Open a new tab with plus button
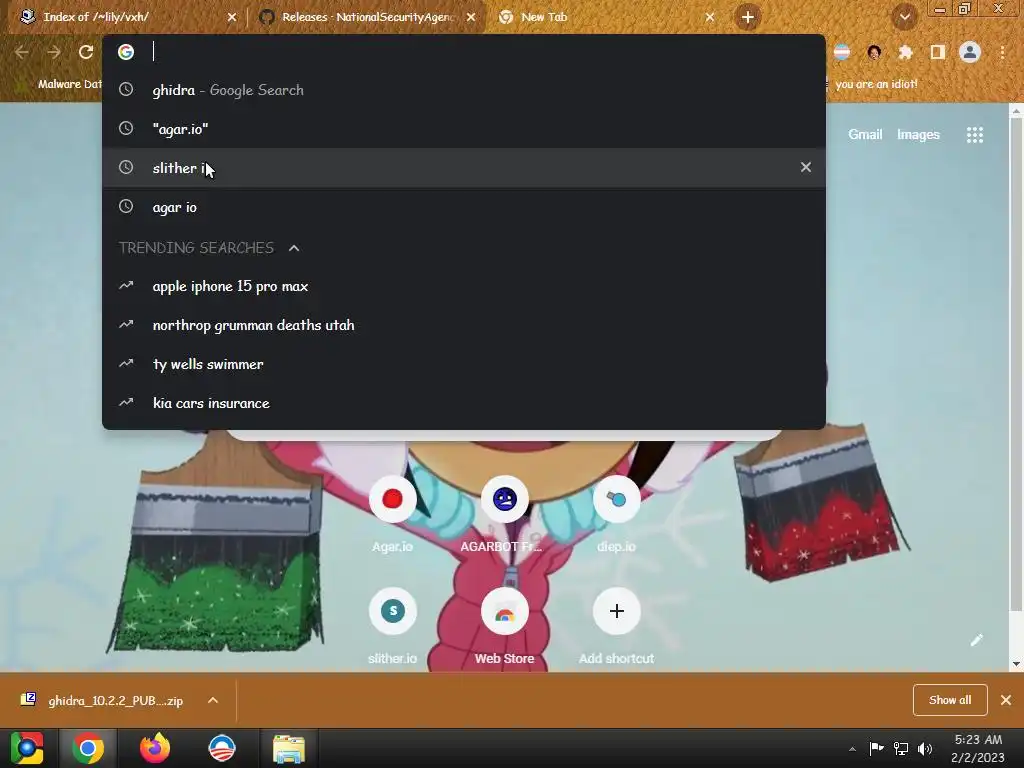 748,17
